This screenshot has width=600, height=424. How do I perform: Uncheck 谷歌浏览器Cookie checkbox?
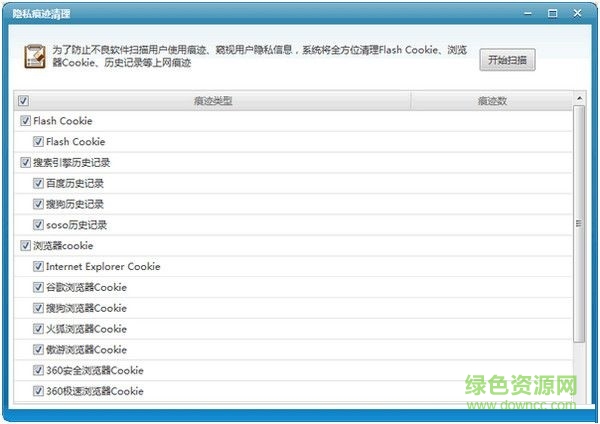point(38,287)
